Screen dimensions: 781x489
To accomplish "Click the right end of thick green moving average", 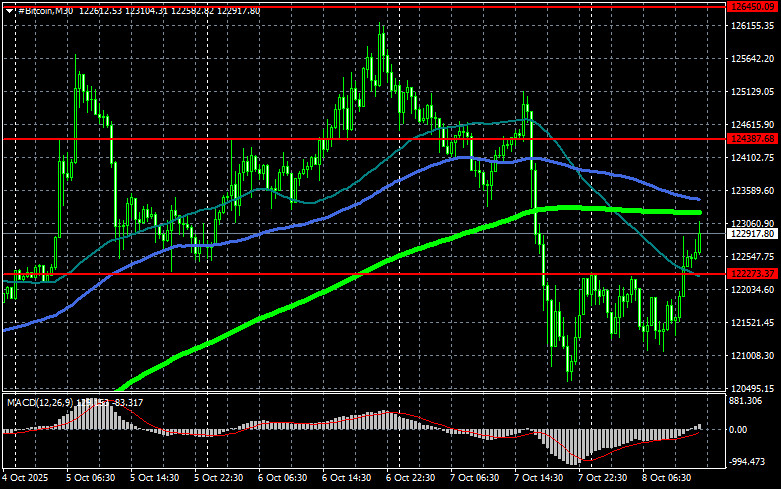I will click(698, 212).
